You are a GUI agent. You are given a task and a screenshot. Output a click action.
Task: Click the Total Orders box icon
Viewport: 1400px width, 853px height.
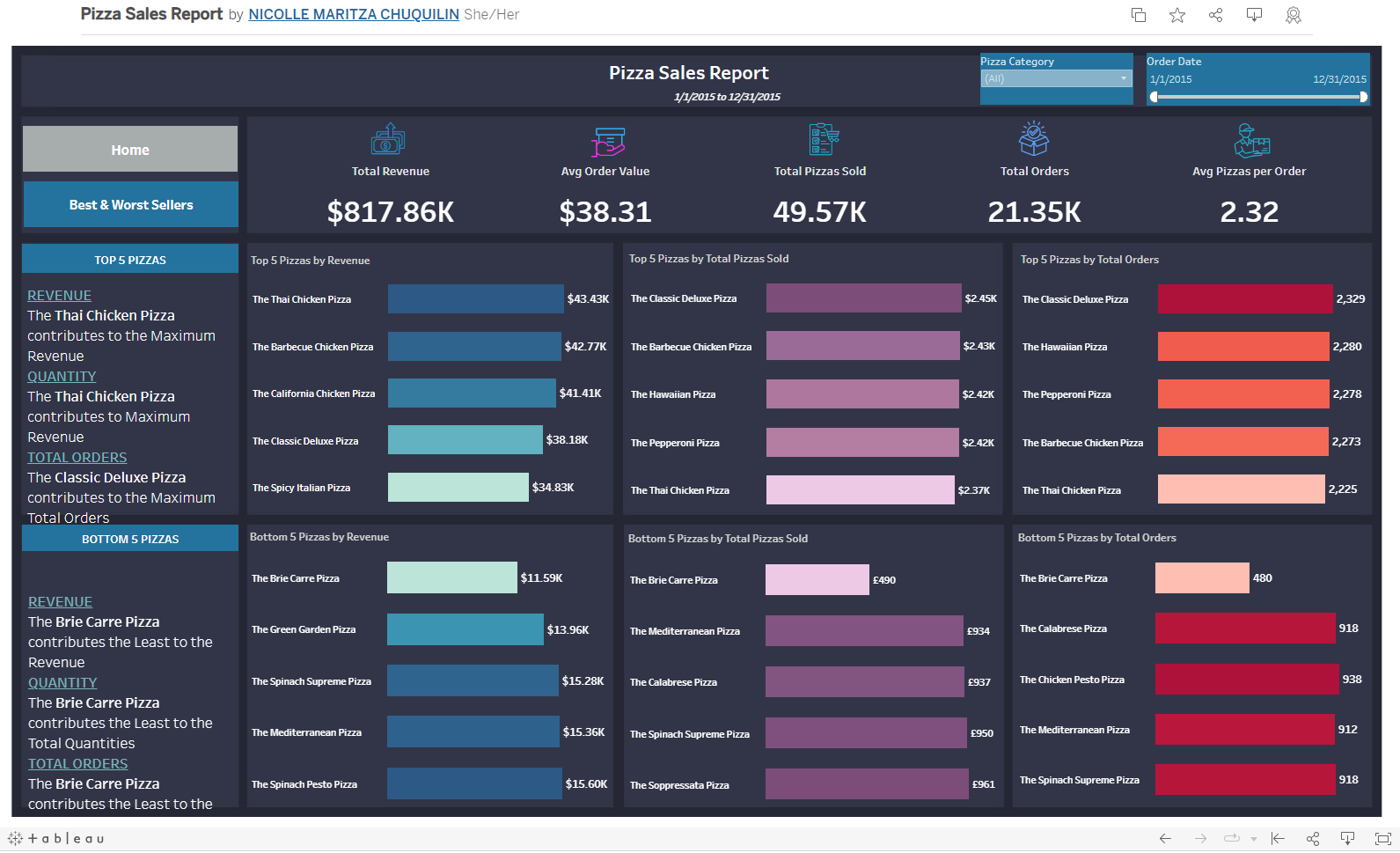(x=1034, y=138)
